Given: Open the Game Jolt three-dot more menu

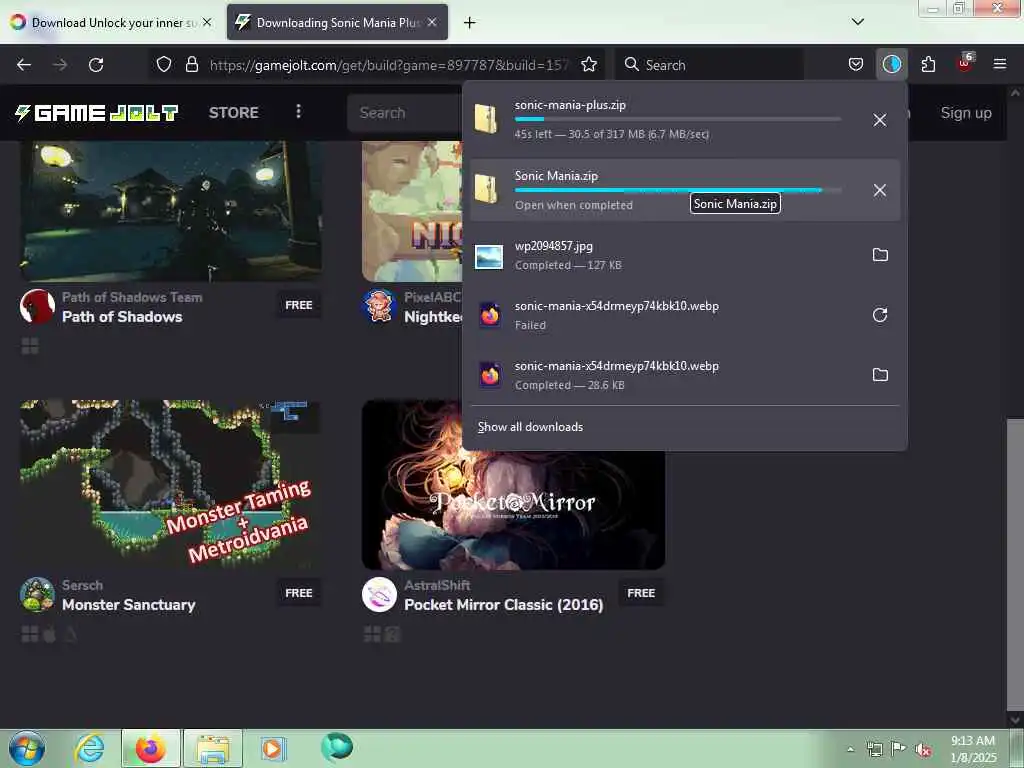Looking at the screenshot, I should click(298, 112).
